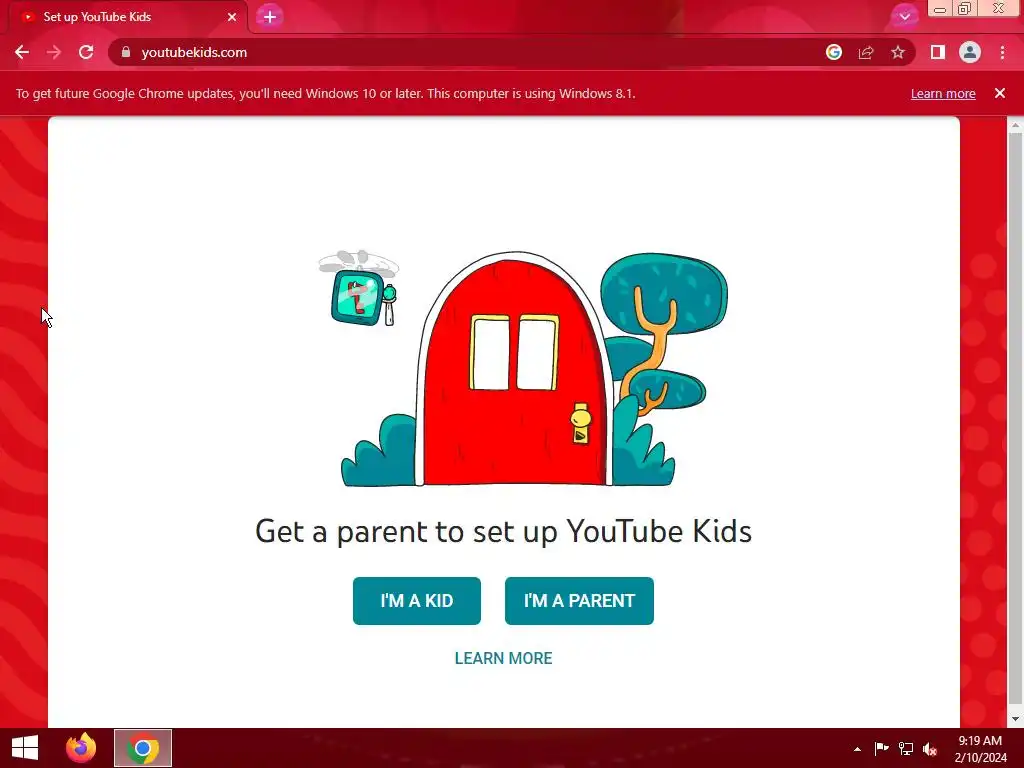The width and height of the screenshot is (1024, 768).
Task: Dismiss the Chrome update banner
Action: (x=1000, y=93)
